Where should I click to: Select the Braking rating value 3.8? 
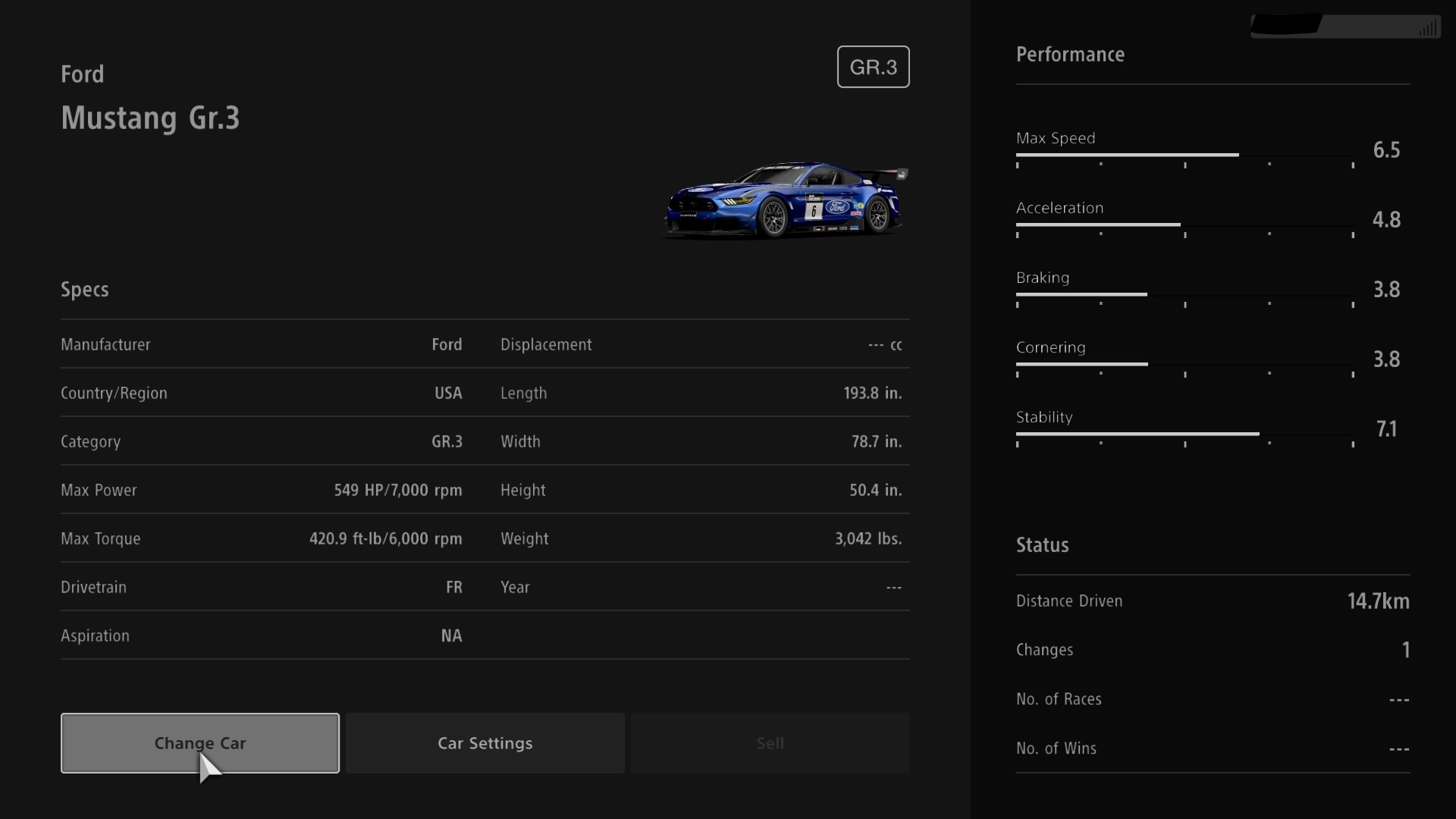pos(1386,290)
